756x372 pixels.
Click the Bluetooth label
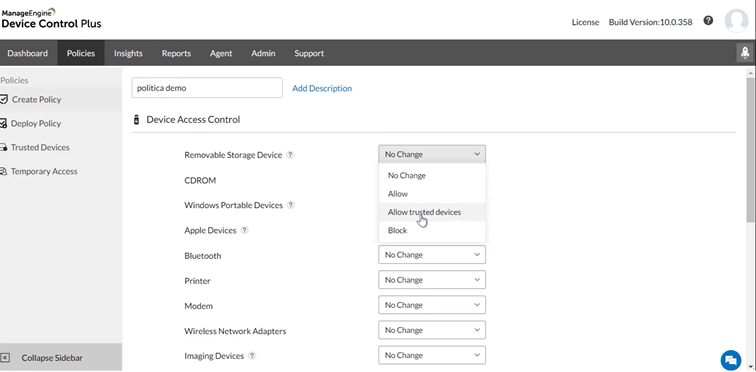point(202,256)
